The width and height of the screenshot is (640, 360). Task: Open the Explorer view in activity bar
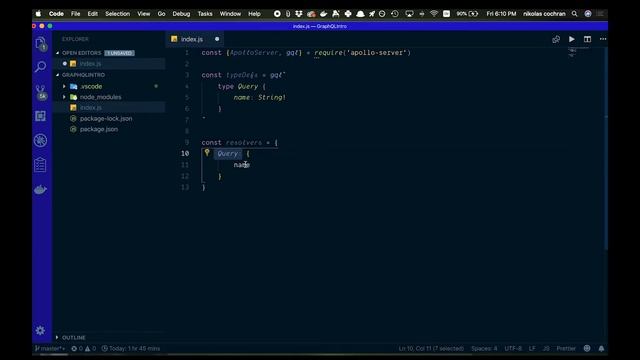coord(41,43)
